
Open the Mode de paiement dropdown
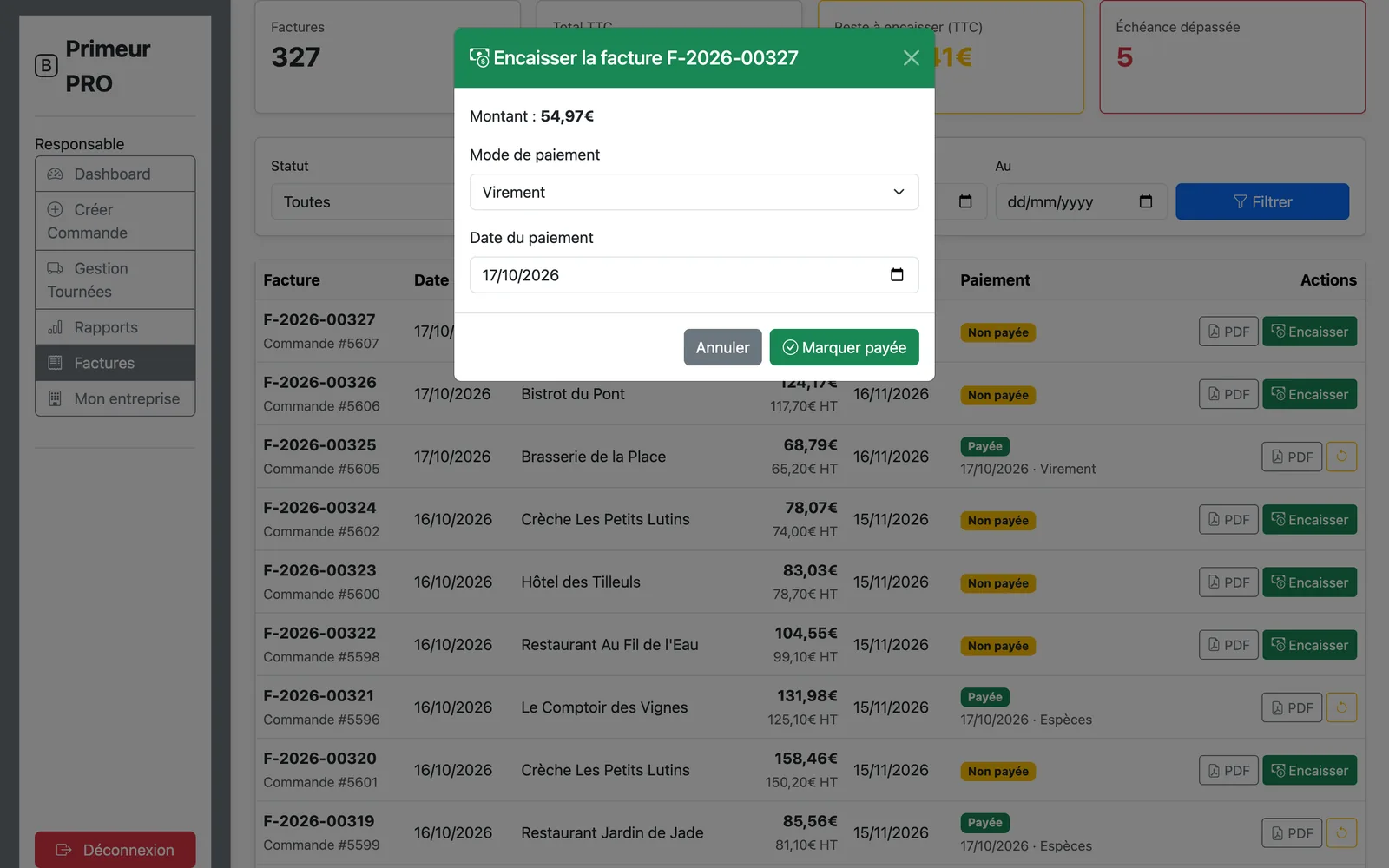tap(694, 192)
